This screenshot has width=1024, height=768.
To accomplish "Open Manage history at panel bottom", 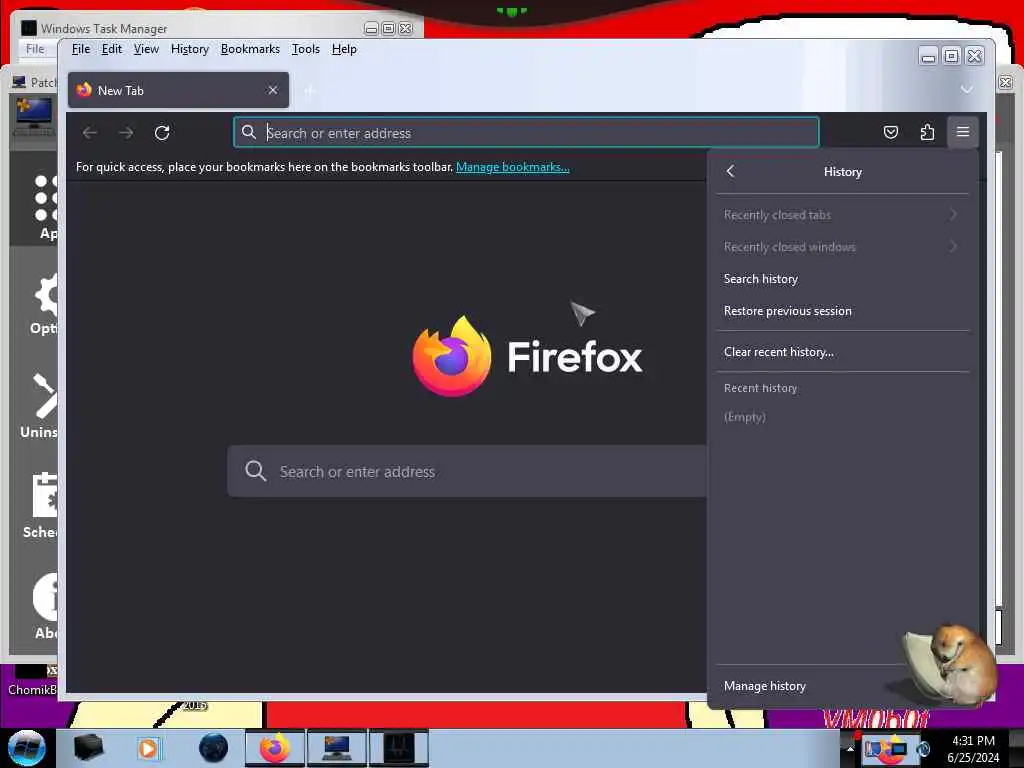I will point(765,686).
